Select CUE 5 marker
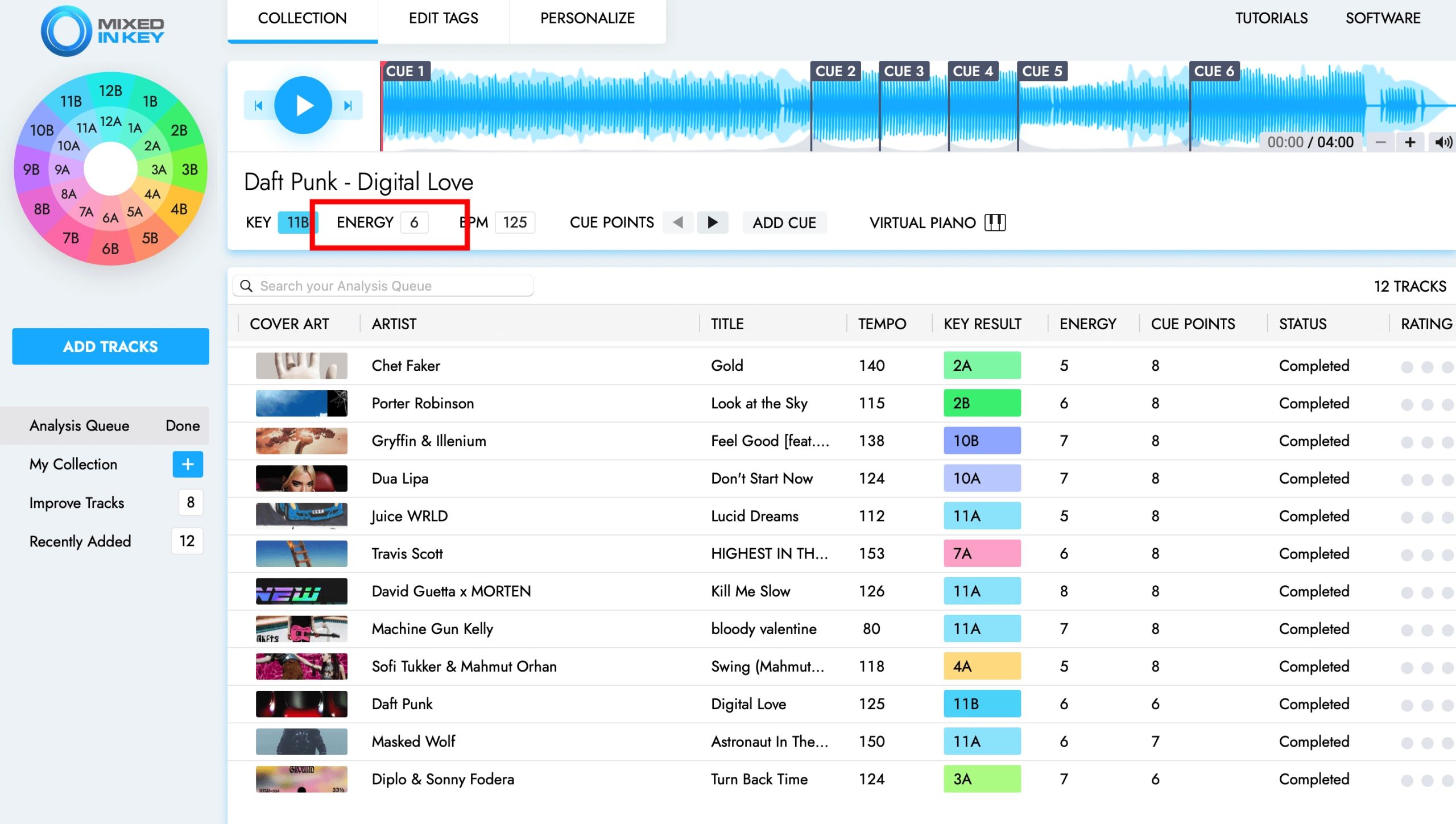 1043,71
